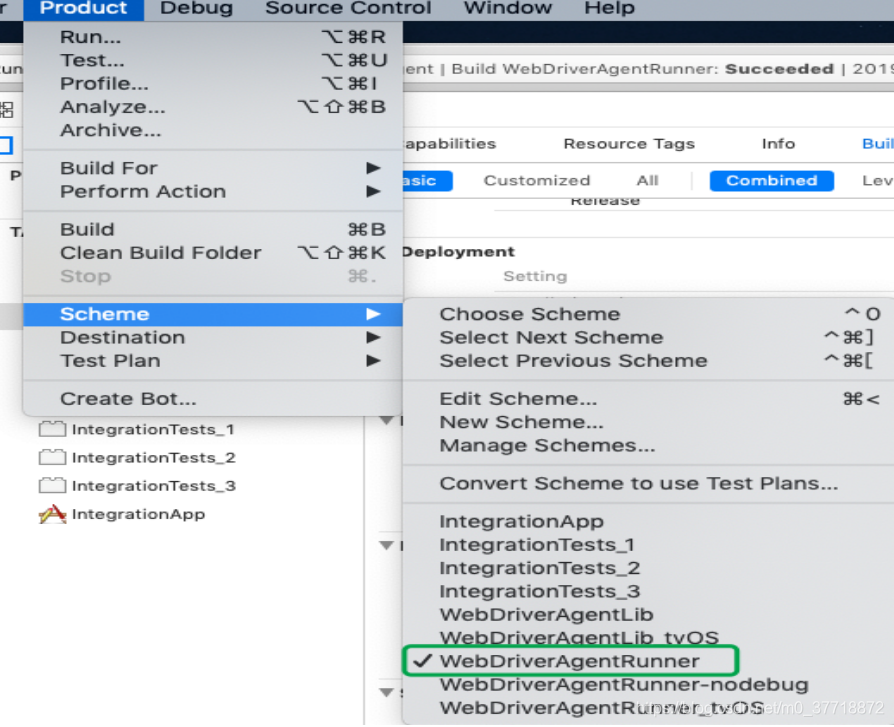This screenshot has width=894, height=727.
Task: Click Build in the Product menu
Action: pyautogui.click(x=213, y=229)
